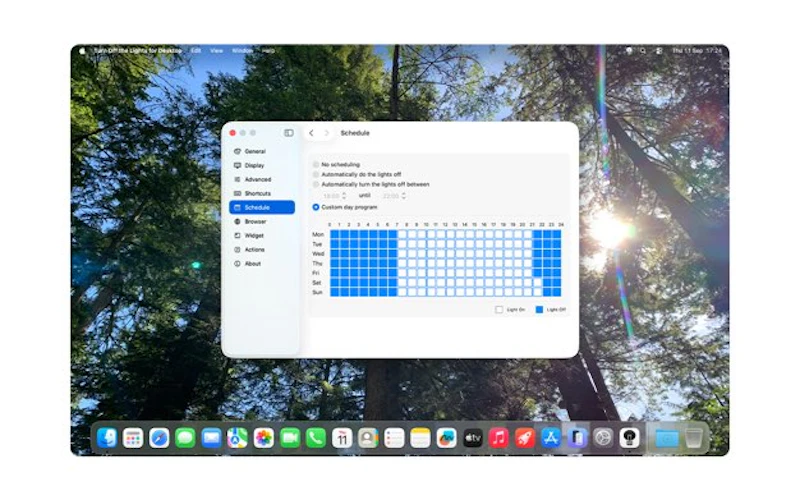
Task: Open Mail from the Dock
Action: pyautogui.click(x=211, y=438)
